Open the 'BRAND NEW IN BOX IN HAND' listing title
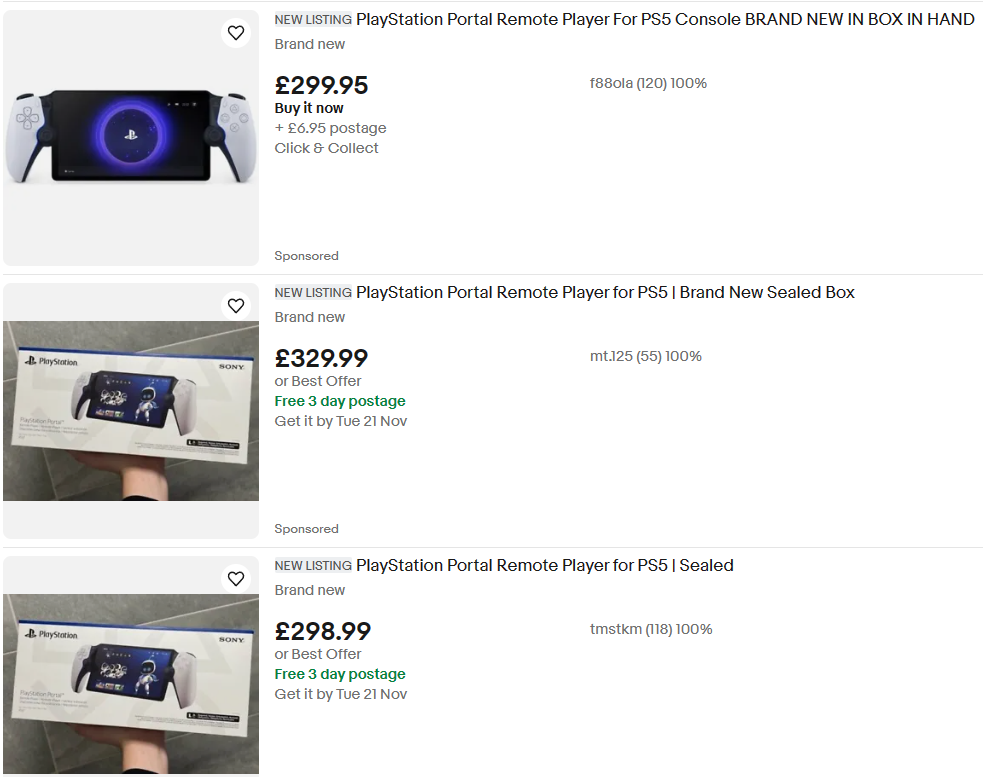 tap(665, 19)
